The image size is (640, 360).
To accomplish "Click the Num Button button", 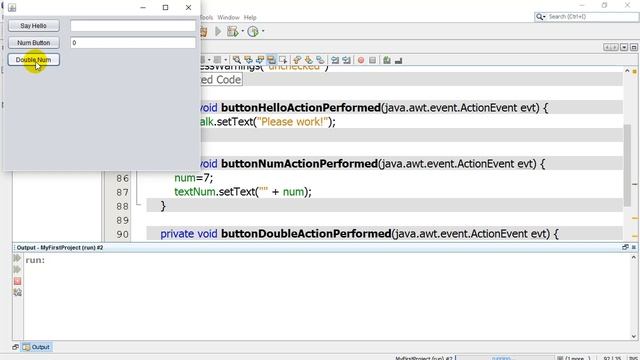I will pyautogui.click(x=33, y=43).
